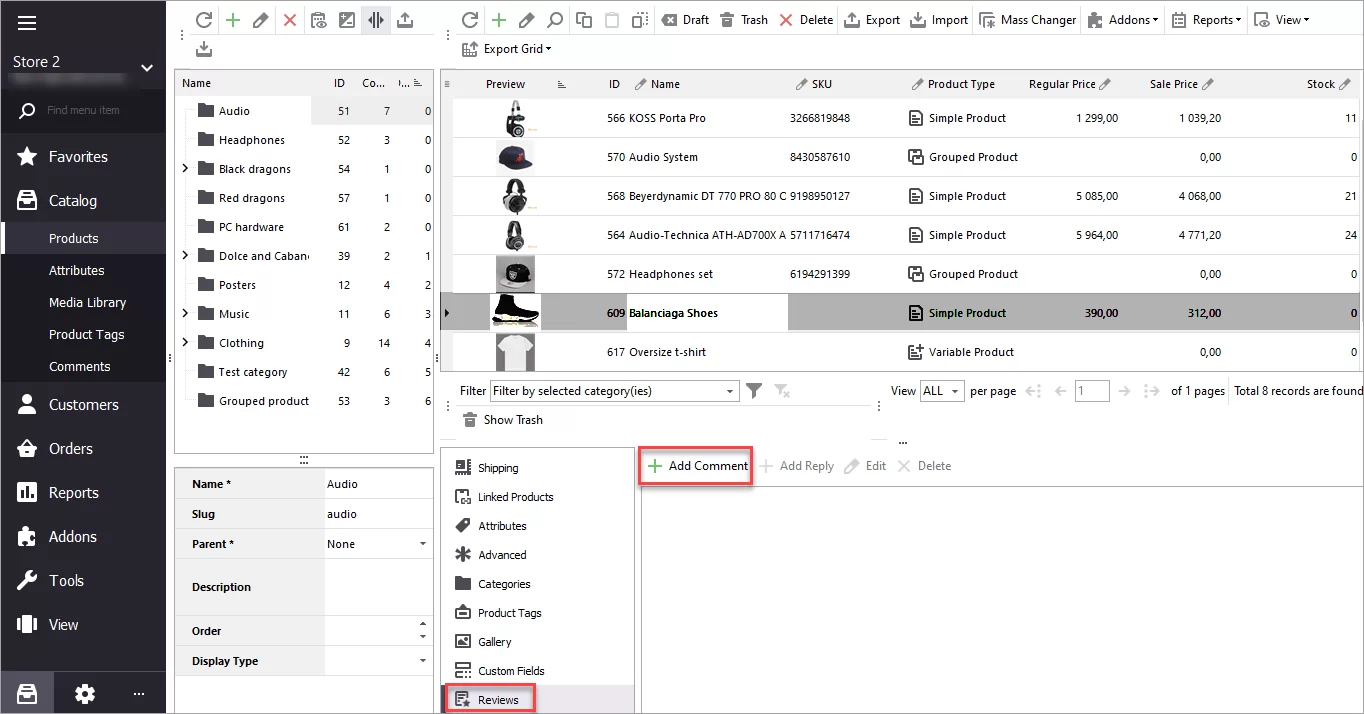1364x714 pixels.
Task: Move selected products to Trash
Action: [x=743, y=18]
